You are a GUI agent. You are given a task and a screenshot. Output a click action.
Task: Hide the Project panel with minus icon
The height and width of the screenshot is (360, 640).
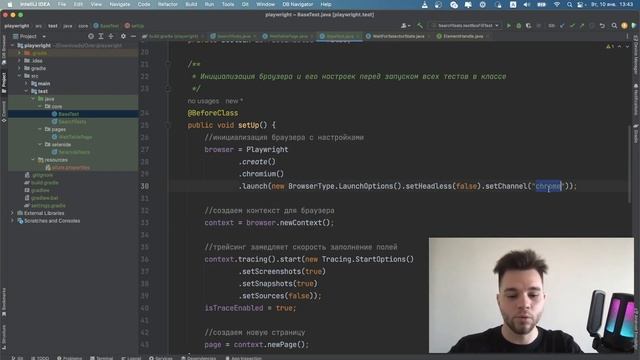133,36
